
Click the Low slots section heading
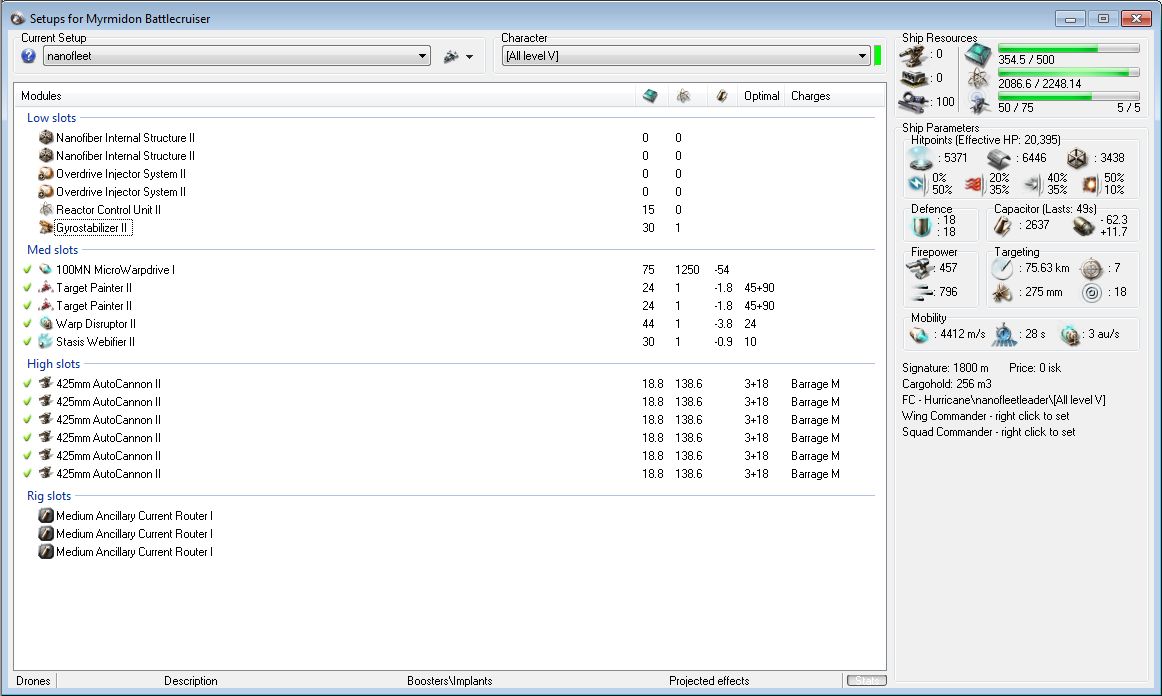point(51,118)
